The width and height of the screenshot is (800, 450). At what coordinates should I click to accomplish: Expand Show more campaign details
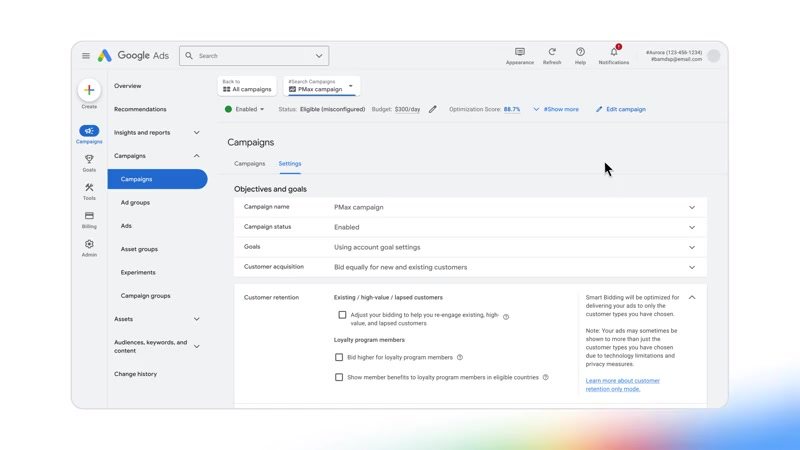click(556, 109)
